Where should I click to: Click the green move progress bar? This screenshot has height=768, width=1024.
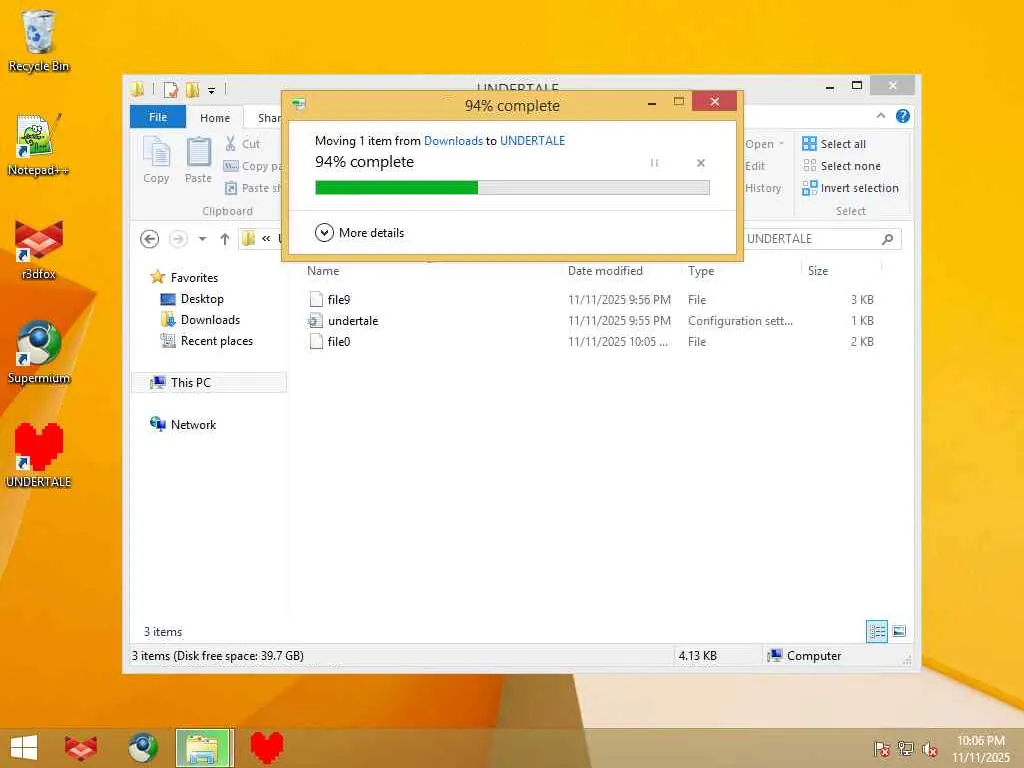[x=513, y=188]
